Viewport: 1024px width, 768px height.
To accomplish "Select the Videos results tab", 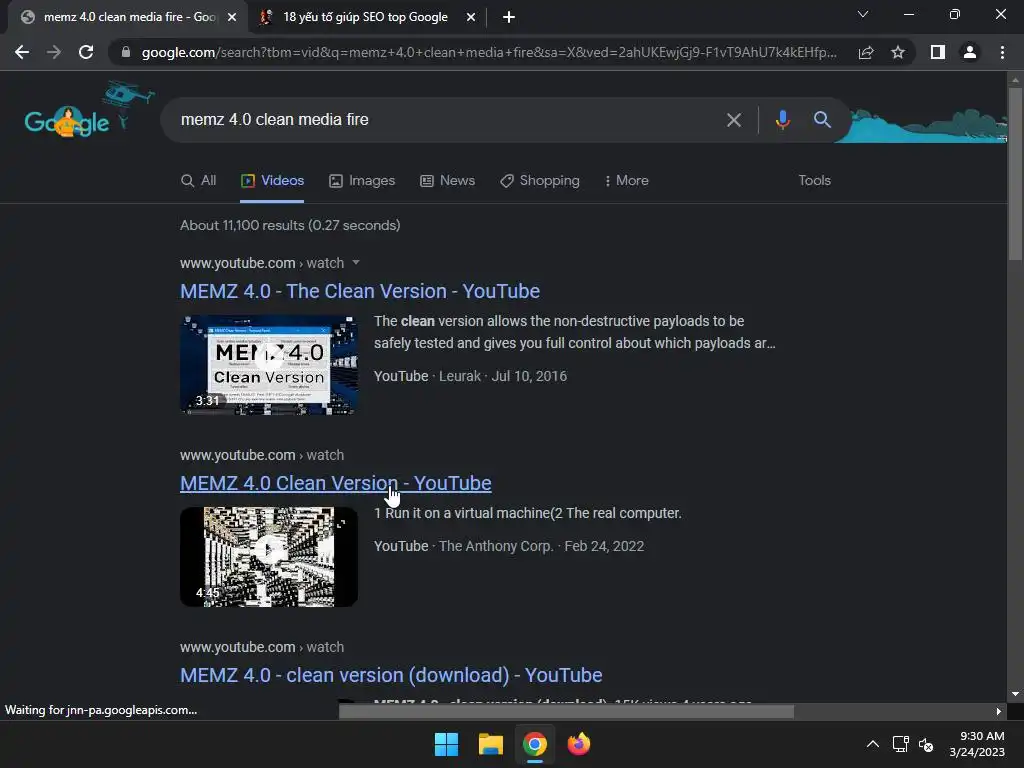I will click(x=272, y=181).
